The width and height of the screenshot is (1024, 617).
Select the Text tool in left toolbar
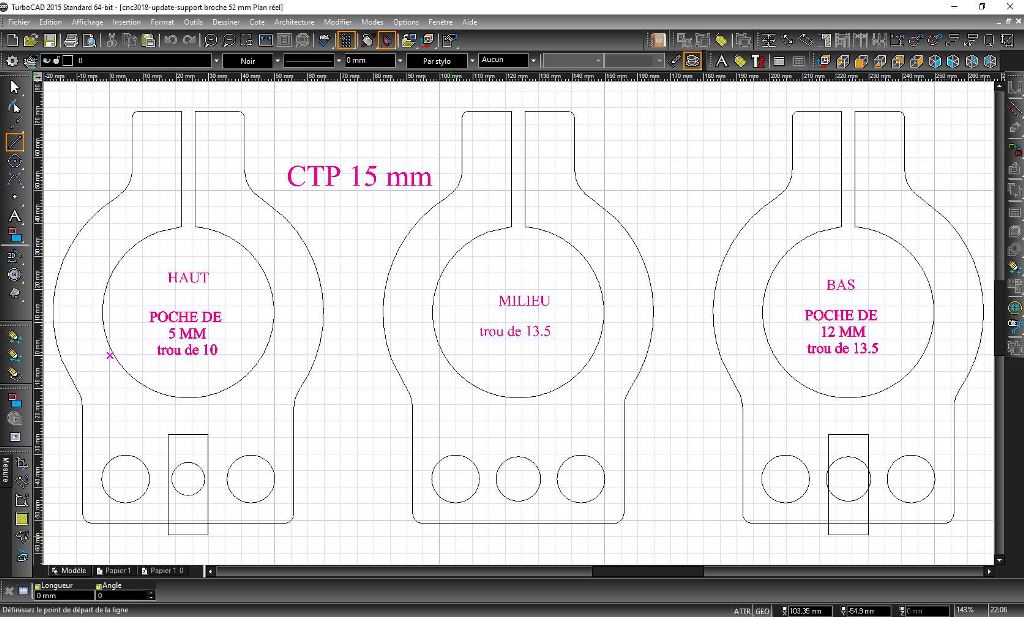pos(14,215)
